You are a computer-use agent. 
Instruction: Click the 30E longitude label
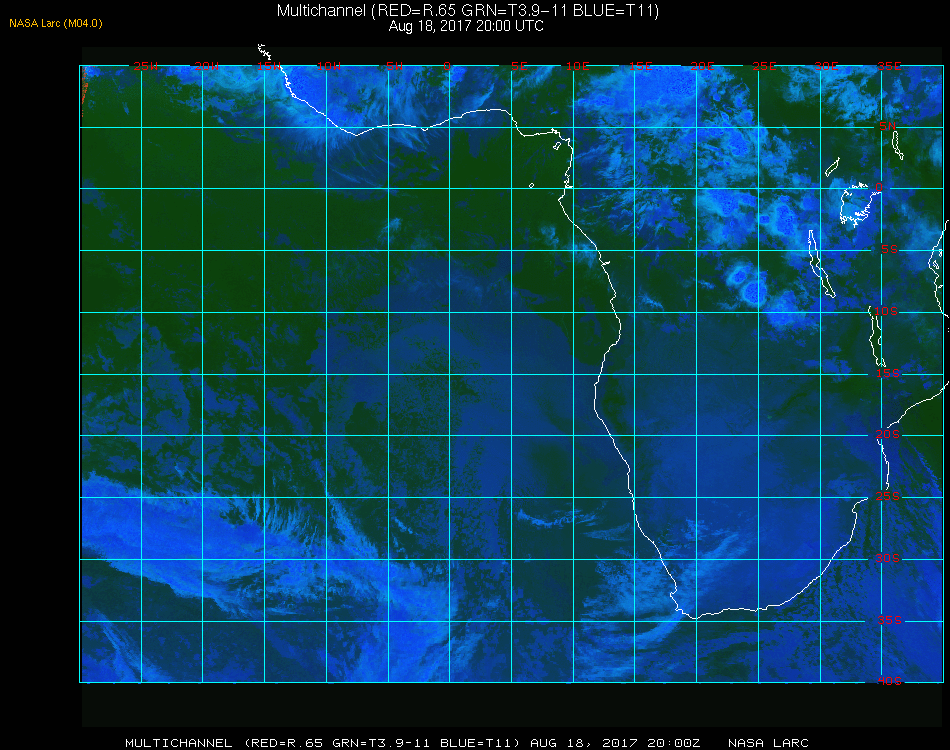(826, 66)
